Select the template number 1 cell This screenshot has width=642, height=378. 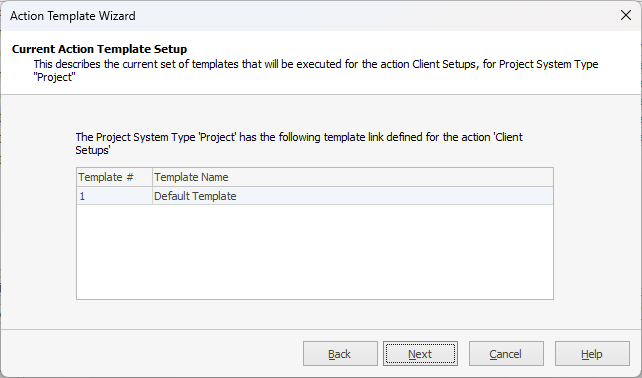click(114, 196)
